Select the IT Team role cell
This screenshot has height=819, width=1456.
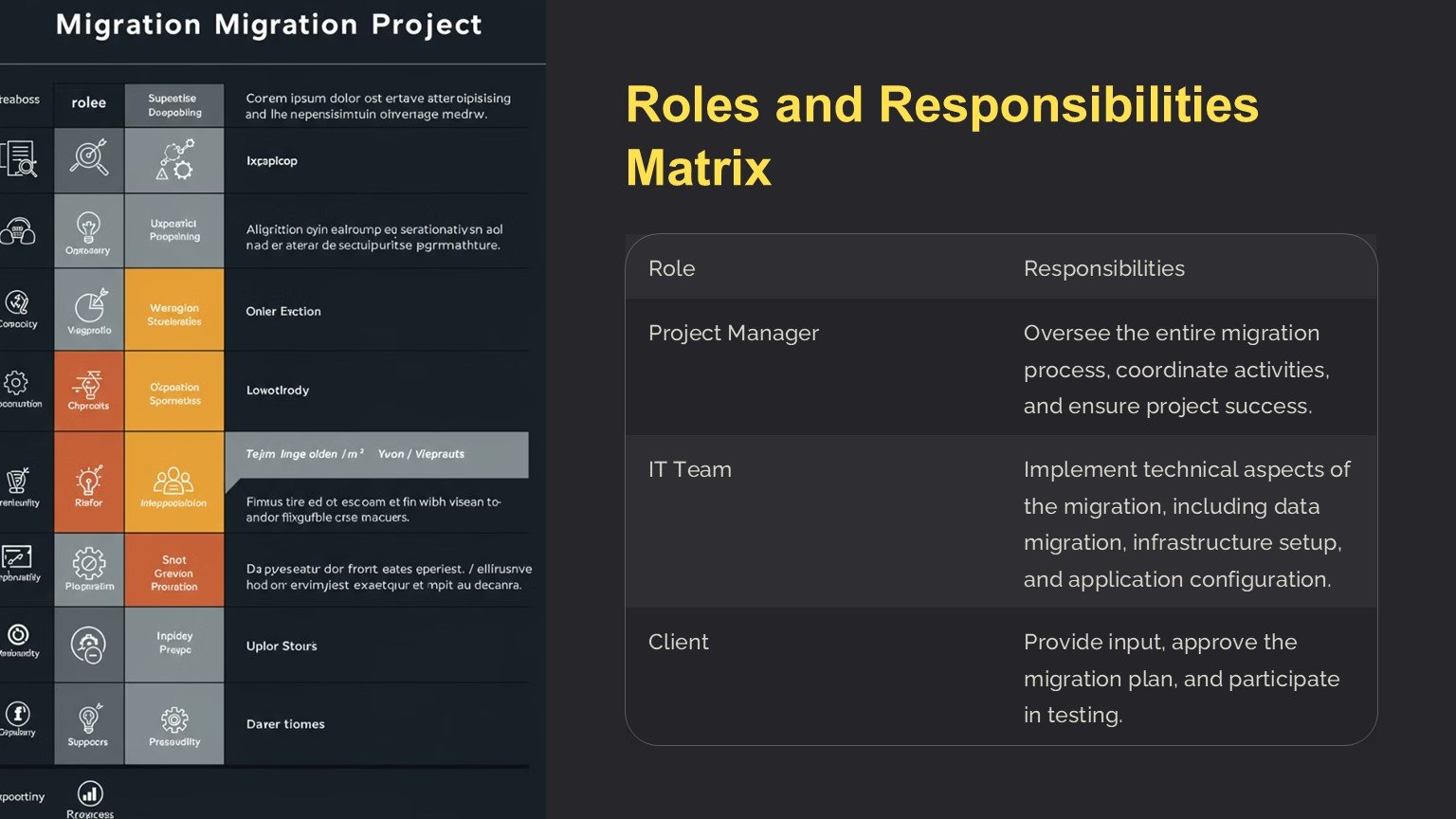point(690,469)
